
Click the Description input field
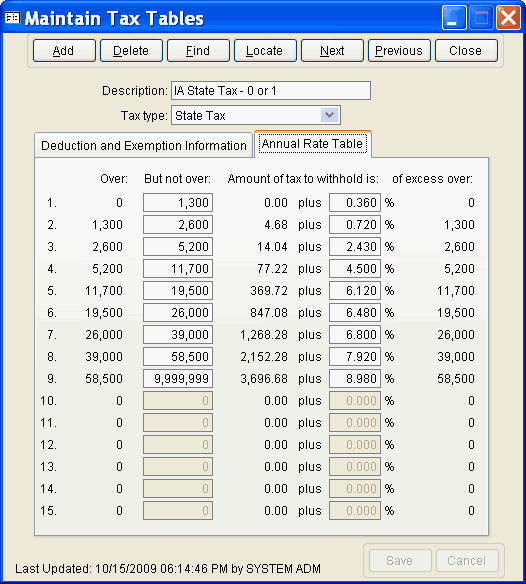271,91
